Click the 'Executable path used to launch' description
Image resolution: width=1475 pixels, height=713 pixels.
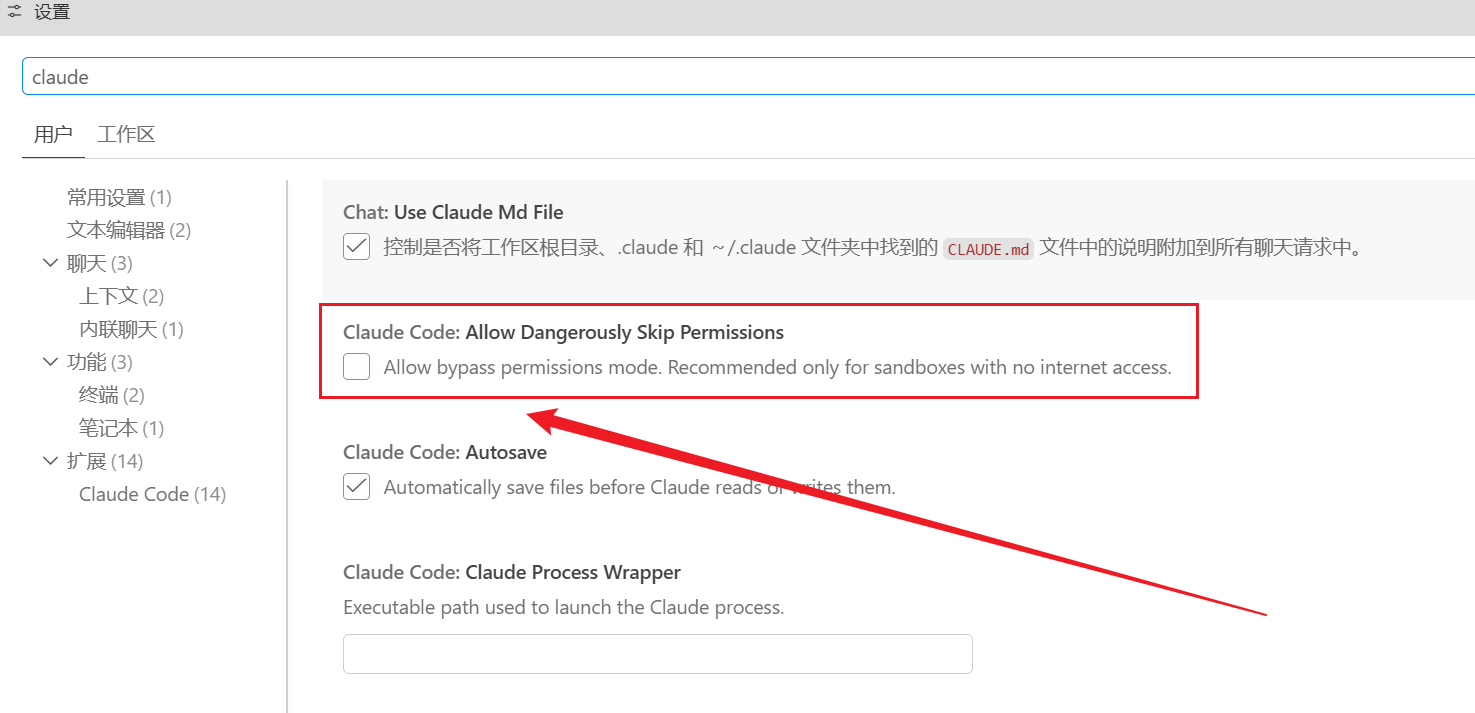pyautogui.click(x=564, y=607)
